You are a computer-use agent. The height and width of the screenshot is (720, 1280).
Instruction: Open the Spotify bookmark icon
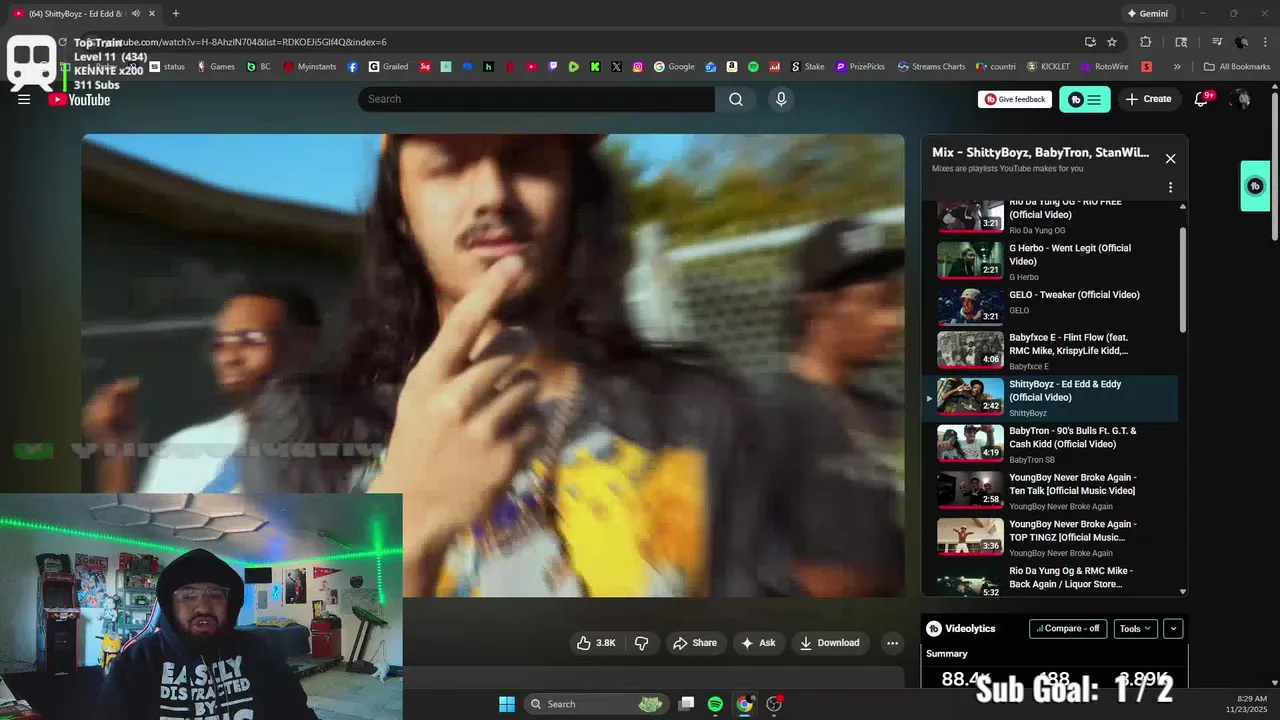pyautogui.click(x=753, y=67)
